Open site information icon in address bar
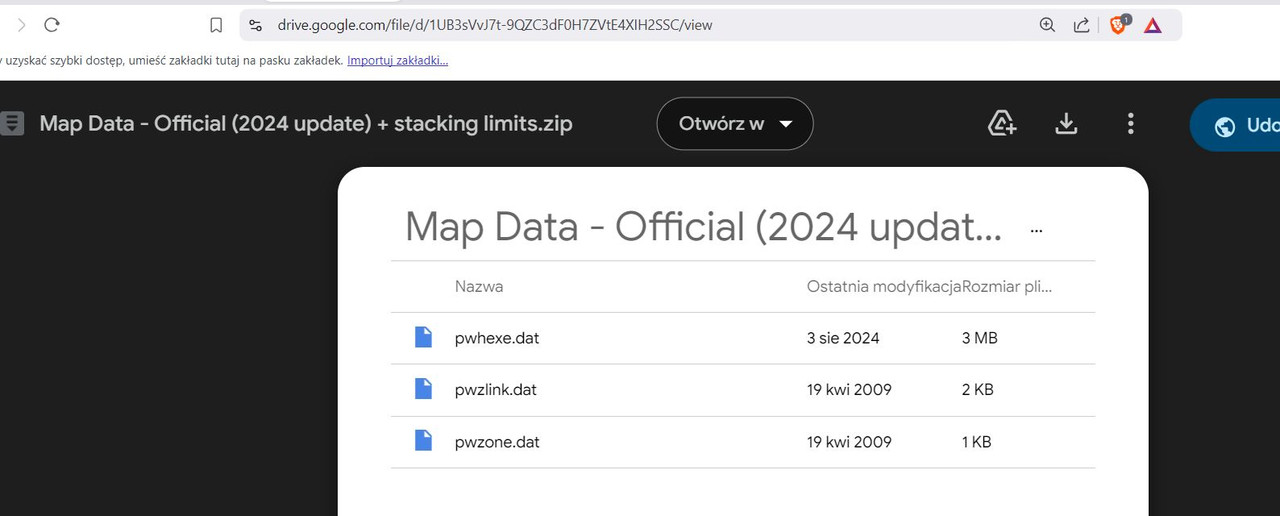Image resolution: width=1280 pixels, height=516 pixels. [x=256, y=25]
